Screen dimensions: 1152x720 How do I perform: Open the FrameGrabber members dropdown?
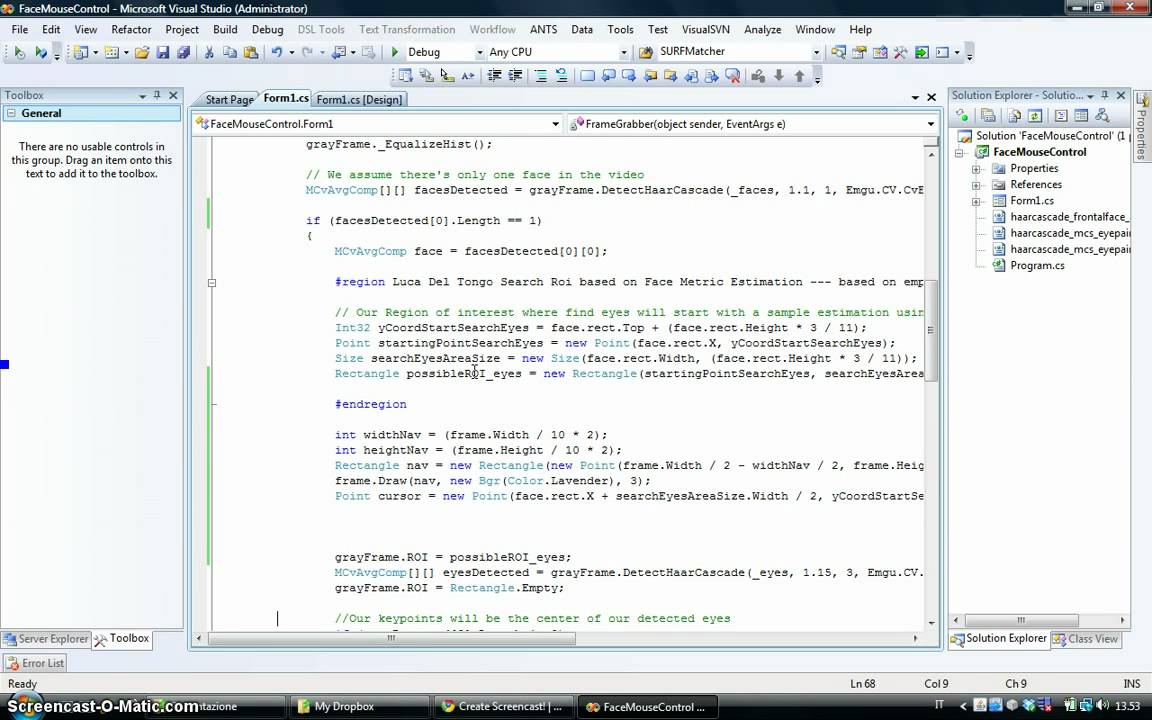click(931, 124)
